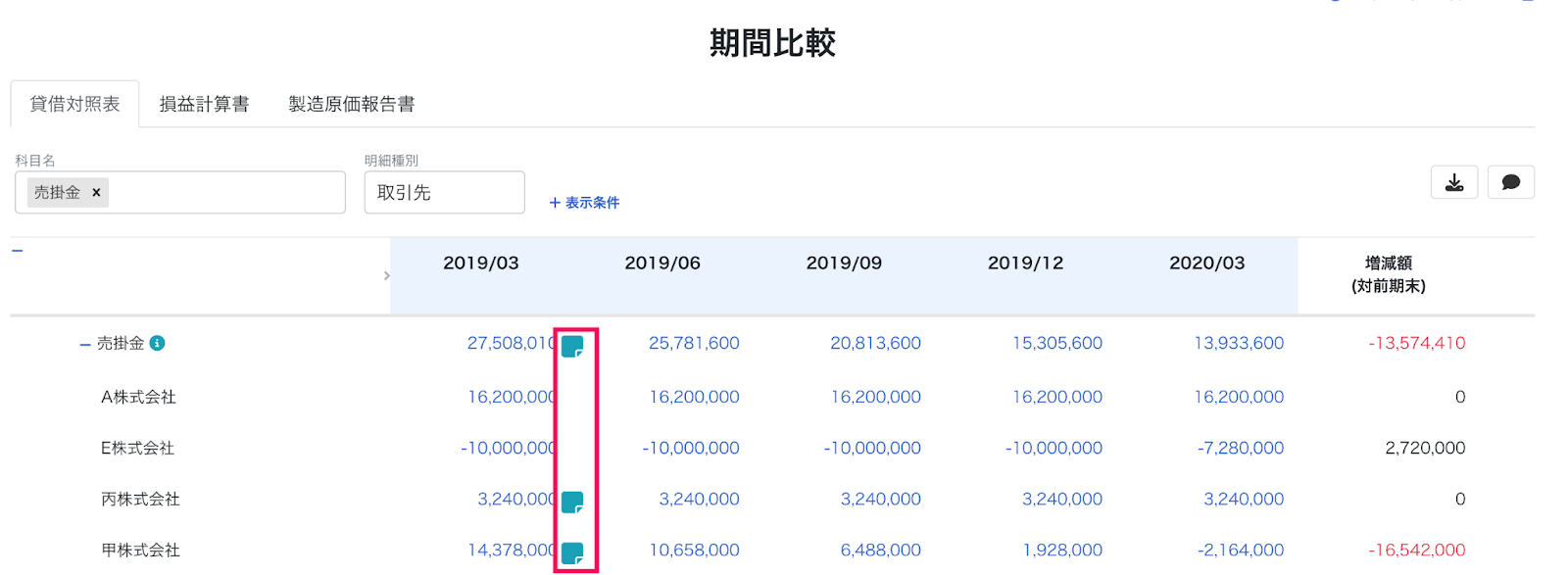The height and width of the screenshot is (575, 1568).
Task: Select the 2019/09 column header
Action: (844, 263)
